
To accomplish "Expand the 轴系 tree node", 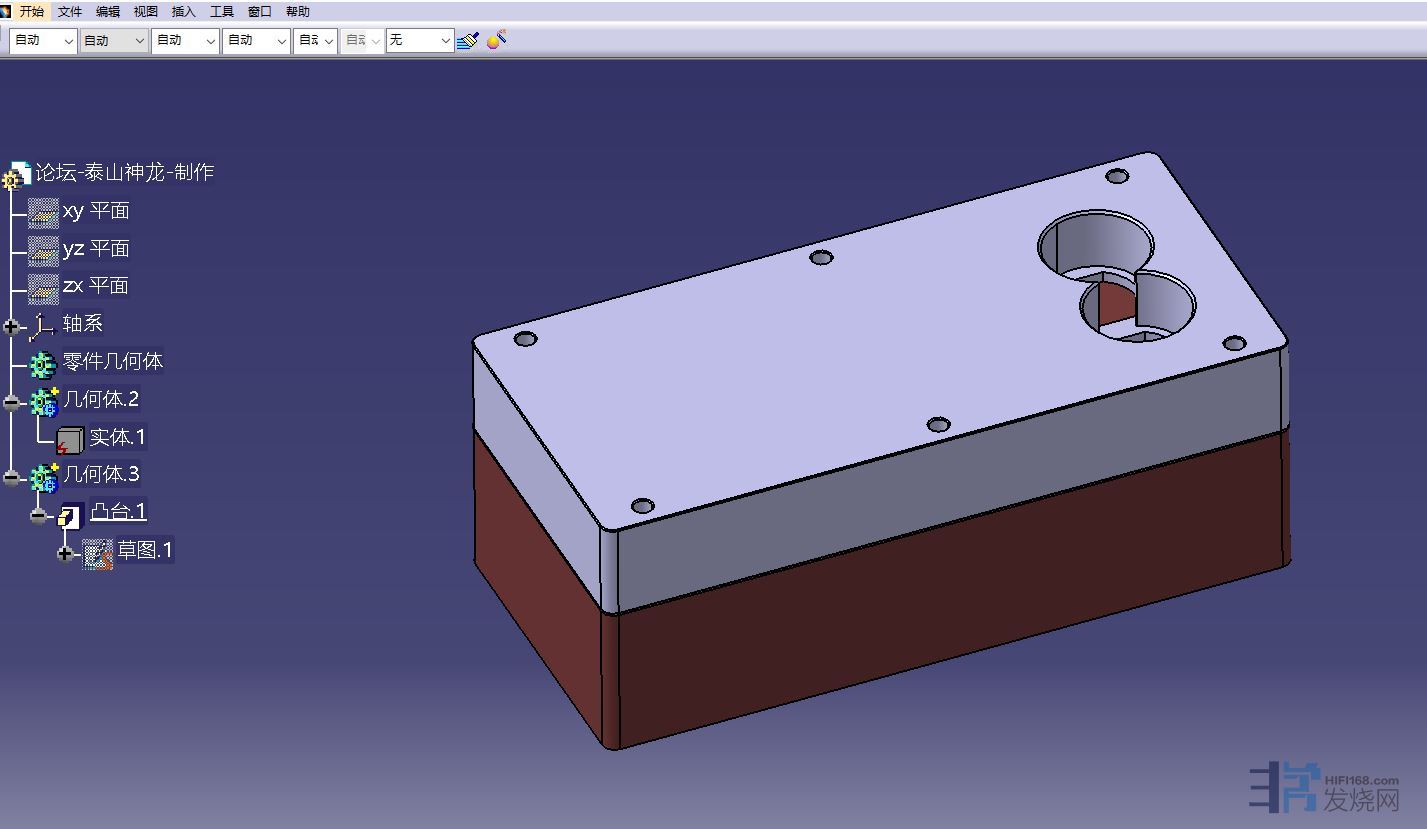I will 12,326.
